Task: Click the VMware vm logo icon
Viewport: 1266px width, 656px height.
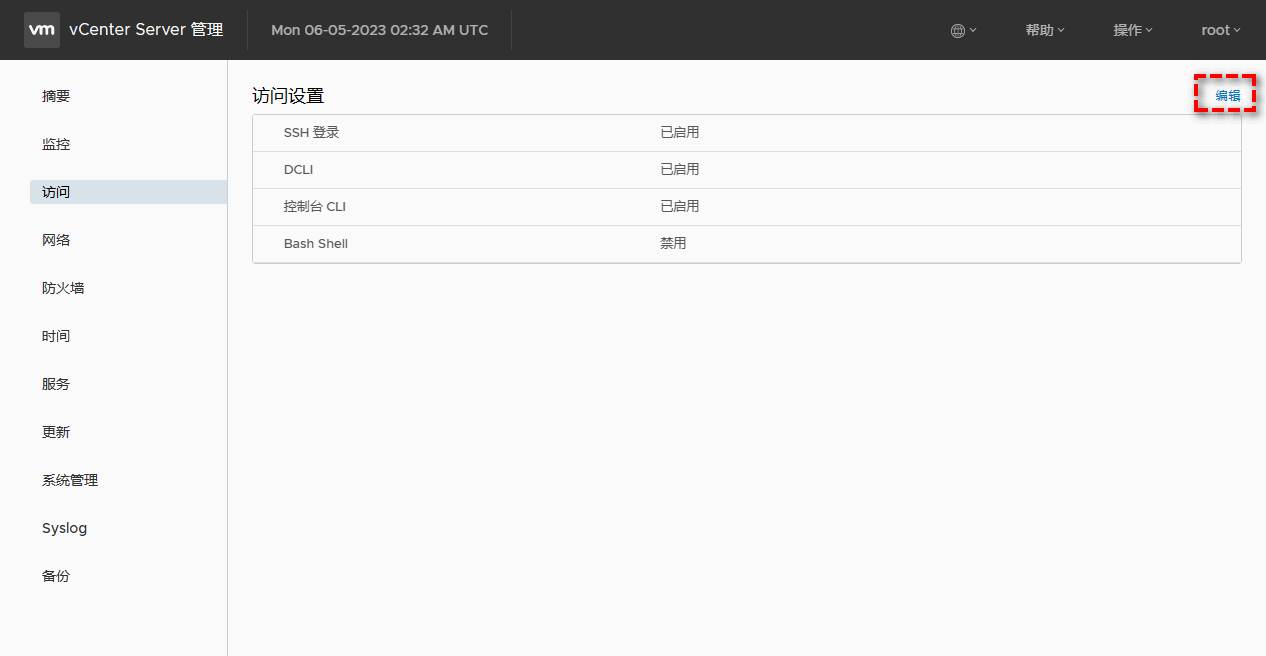Action: (x=42, y=30)
